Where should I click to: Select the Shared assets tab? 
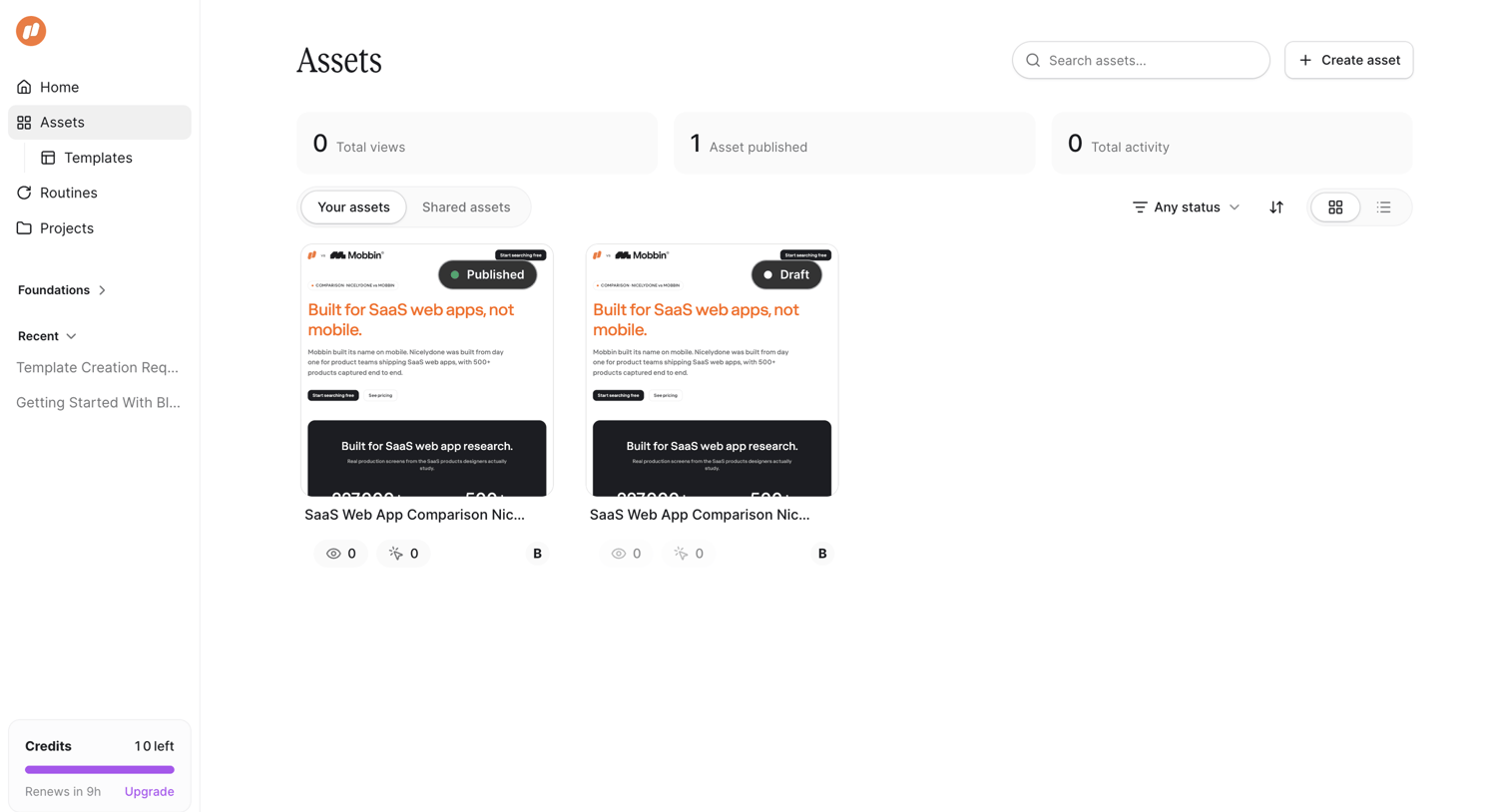tap(466, 207)
